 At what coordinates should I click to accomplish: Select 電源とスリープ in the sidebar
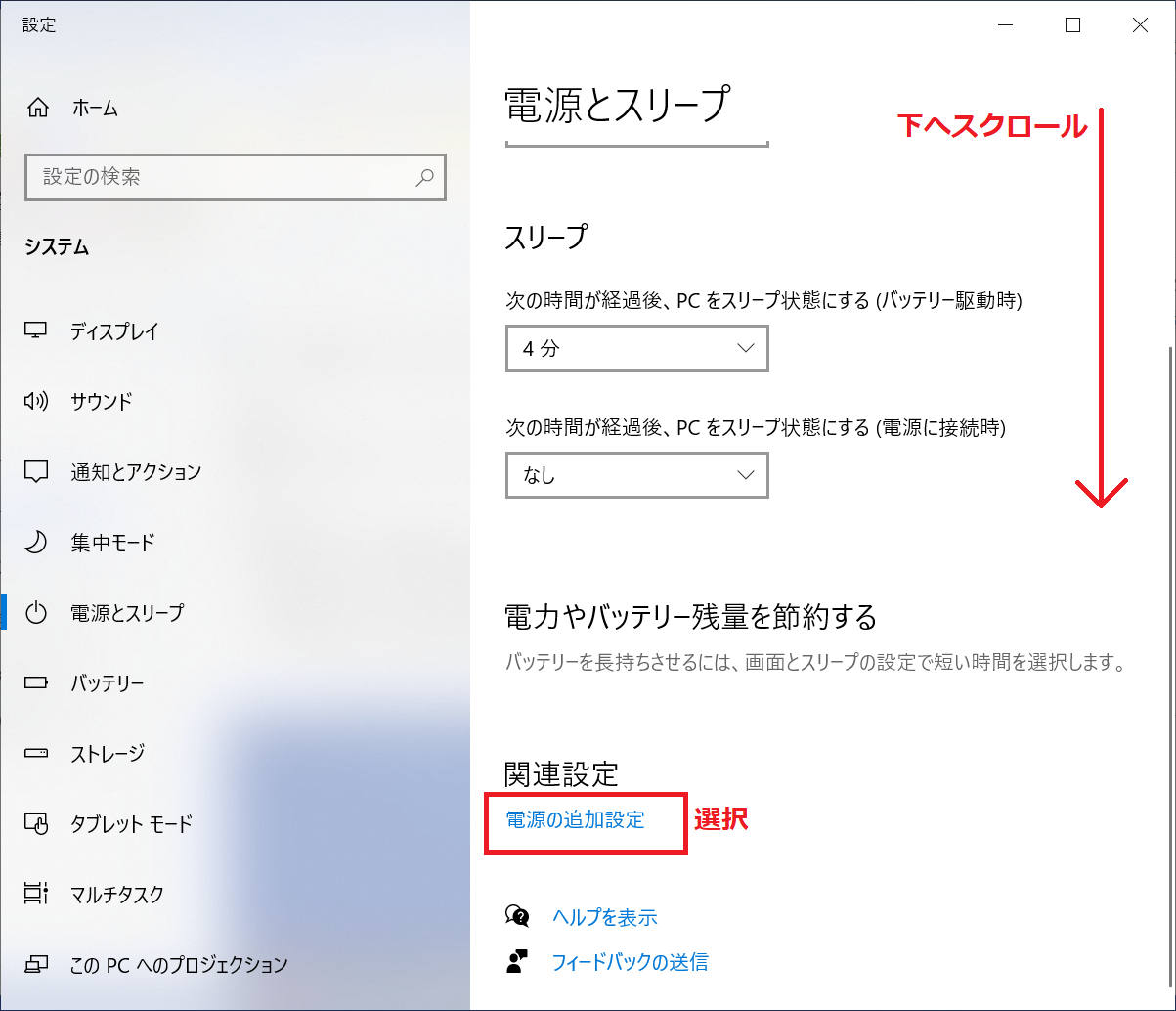pyautogui.click(x=126, y=613)
